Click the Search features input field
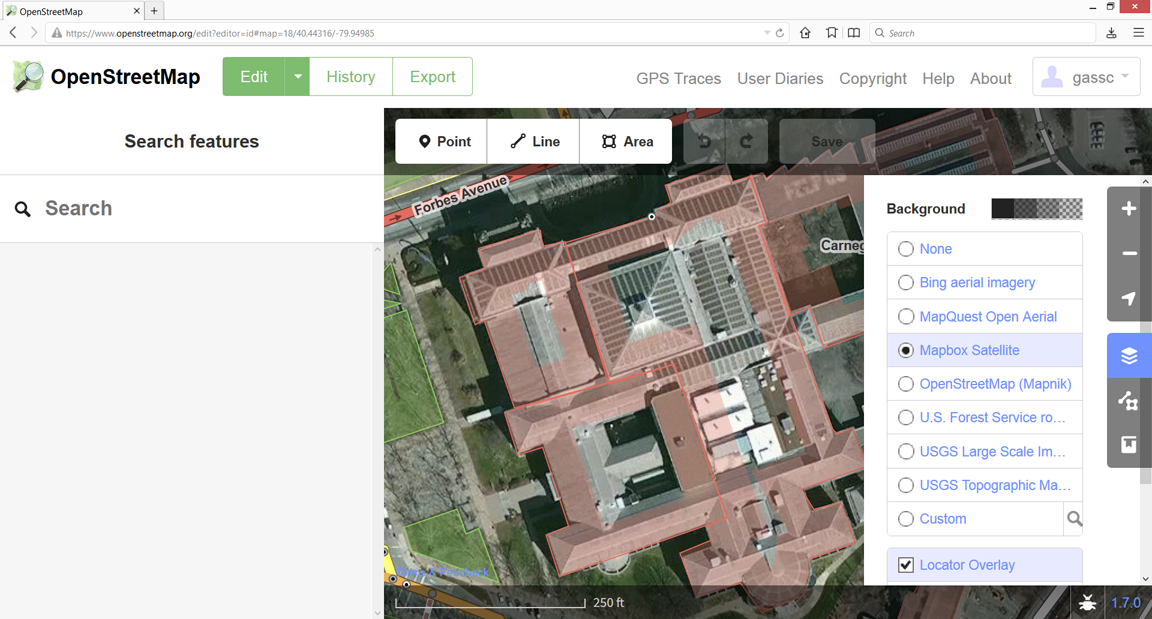Screen dimensions: 1152x619 click(191, 209)
